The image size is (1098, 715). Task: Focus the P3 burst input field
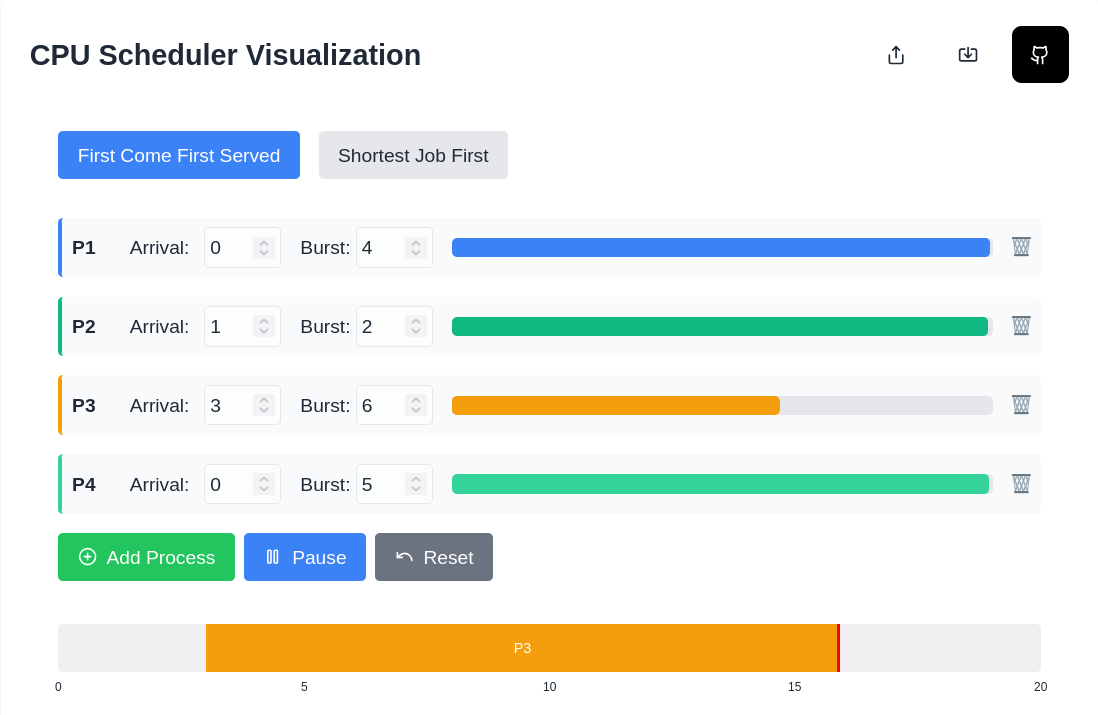coord(394,405)
